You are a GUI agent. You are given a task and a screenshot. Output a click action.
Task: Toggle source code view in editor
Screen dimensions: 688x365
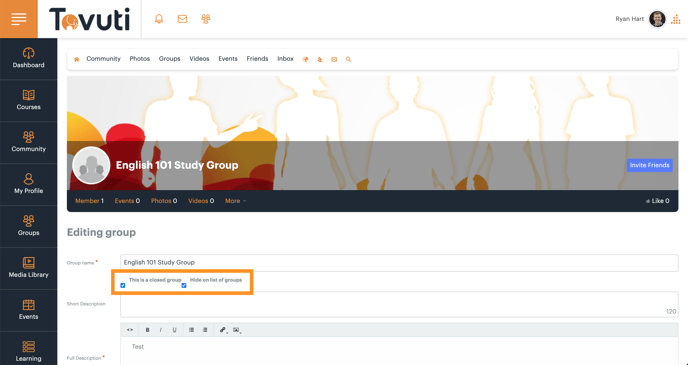tap(130, 330)
